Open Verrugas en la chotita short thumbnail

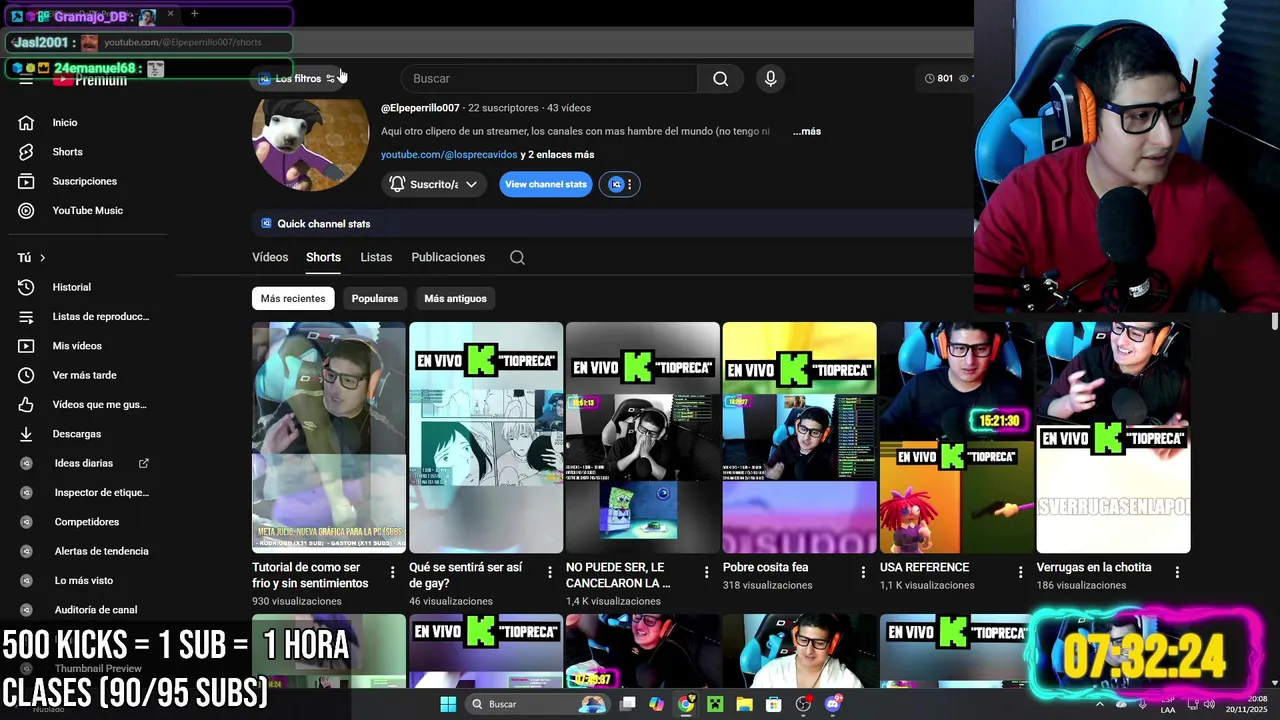(1113, 437)
